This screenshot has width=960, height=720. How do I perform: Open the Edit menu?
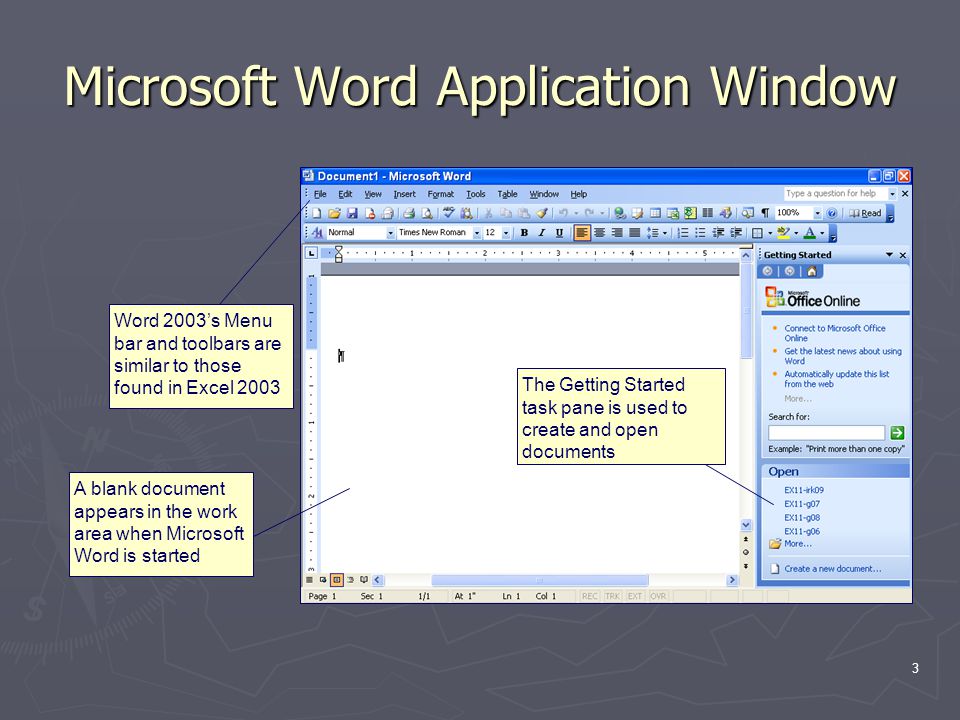[x=345, y=194]
